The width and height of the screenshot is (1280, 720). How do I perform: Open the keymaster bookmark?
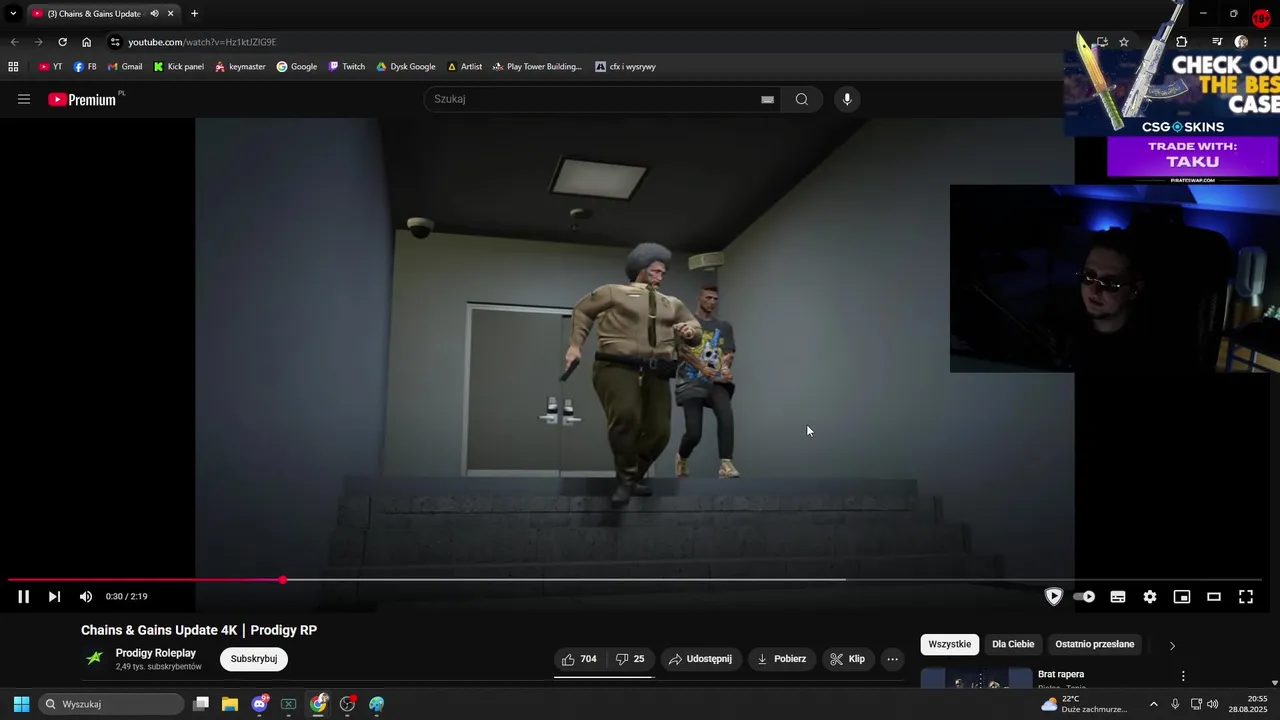240,67
